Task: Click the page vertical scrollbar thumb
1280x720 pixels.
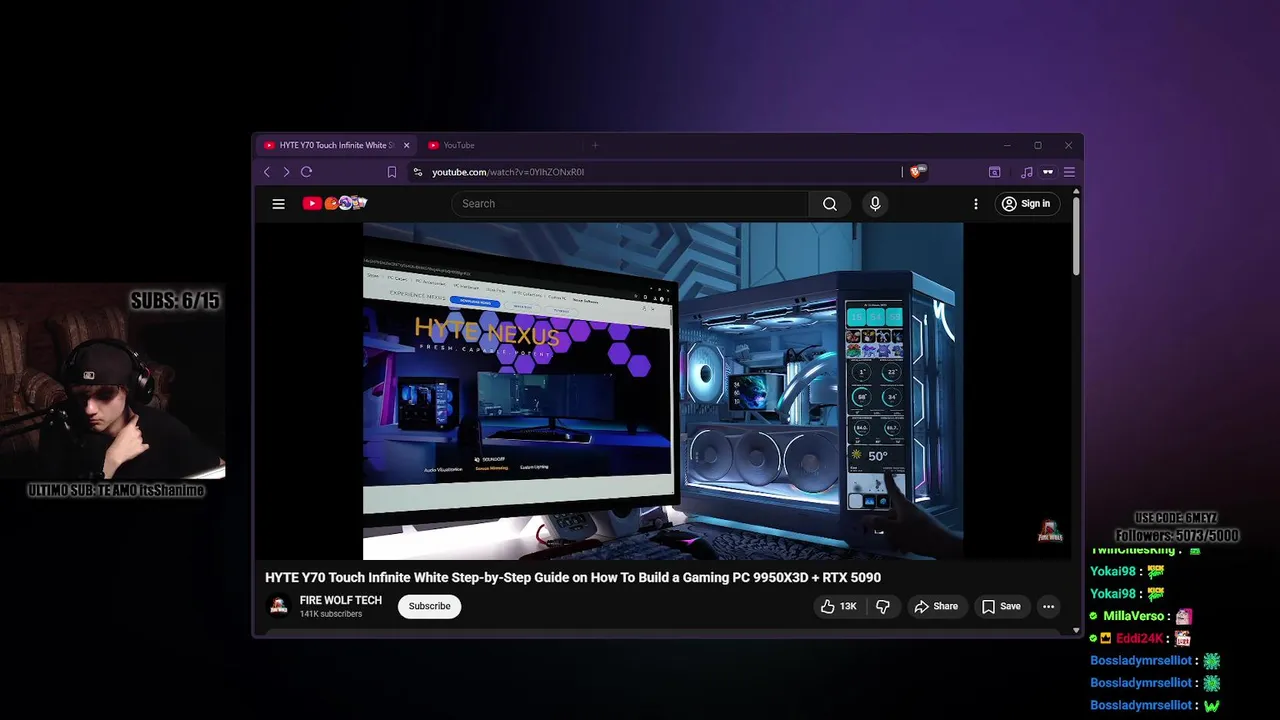Action: click(x=1076, y=235)
